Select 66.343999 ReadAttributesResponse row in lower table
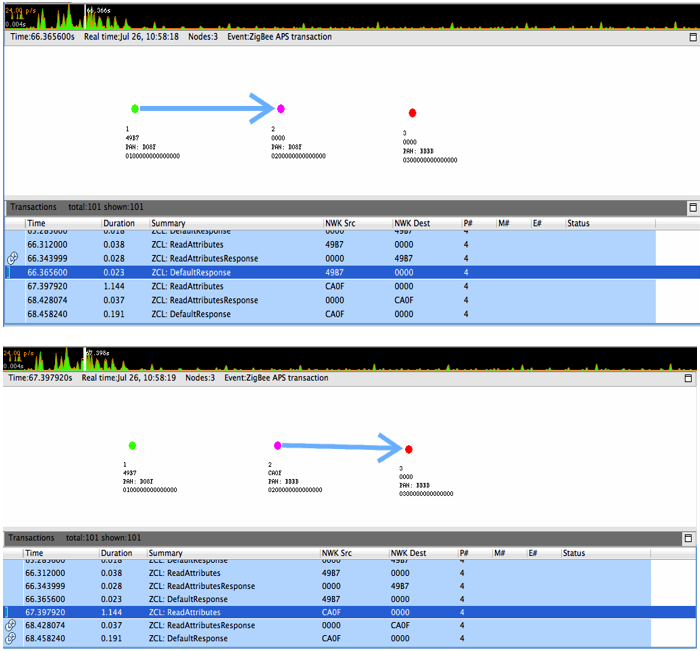This screenshot has width=700, height=651. pos(327,586)
